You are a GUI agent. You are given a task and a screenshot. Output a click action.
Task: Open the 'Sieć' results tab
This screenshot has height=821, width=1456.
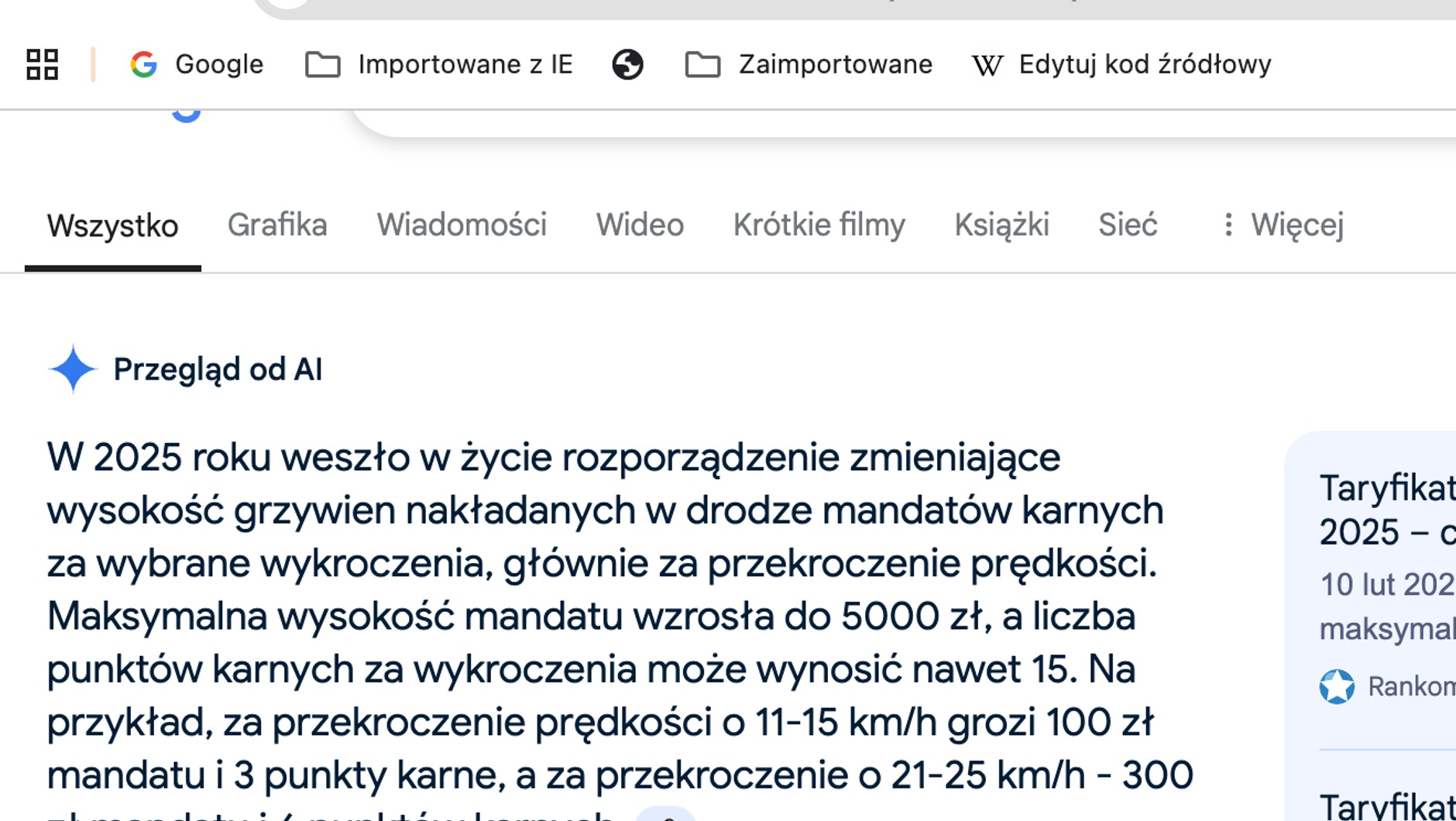1128,225
